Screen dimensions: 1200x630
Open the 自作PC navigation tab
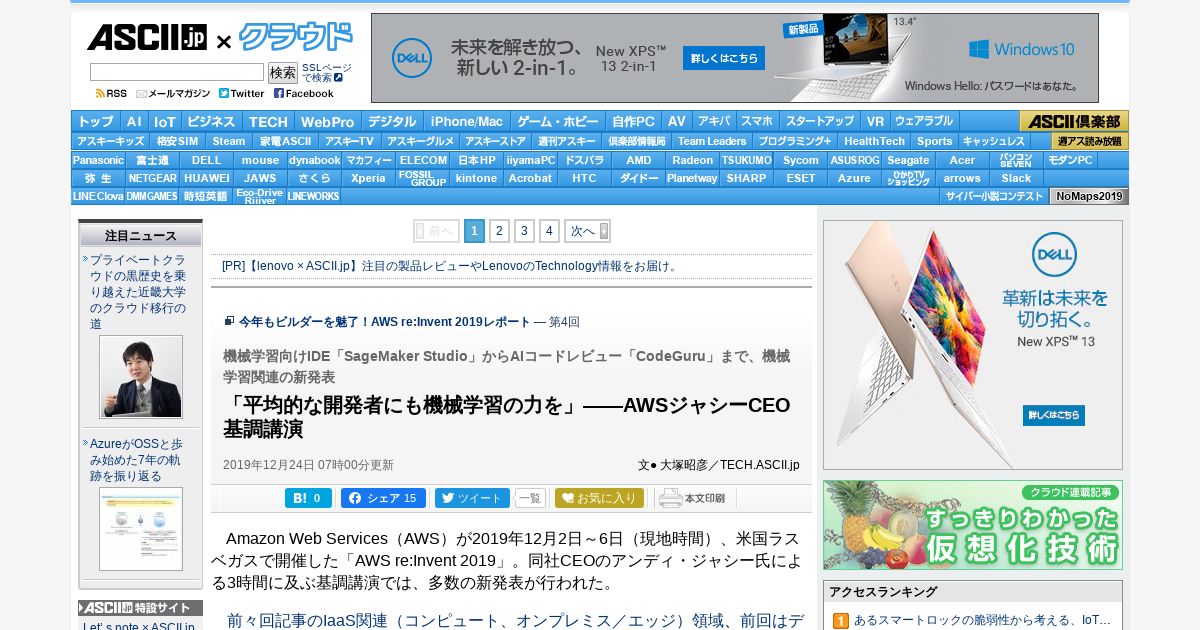pyautogui.click(x=633, y=121)
